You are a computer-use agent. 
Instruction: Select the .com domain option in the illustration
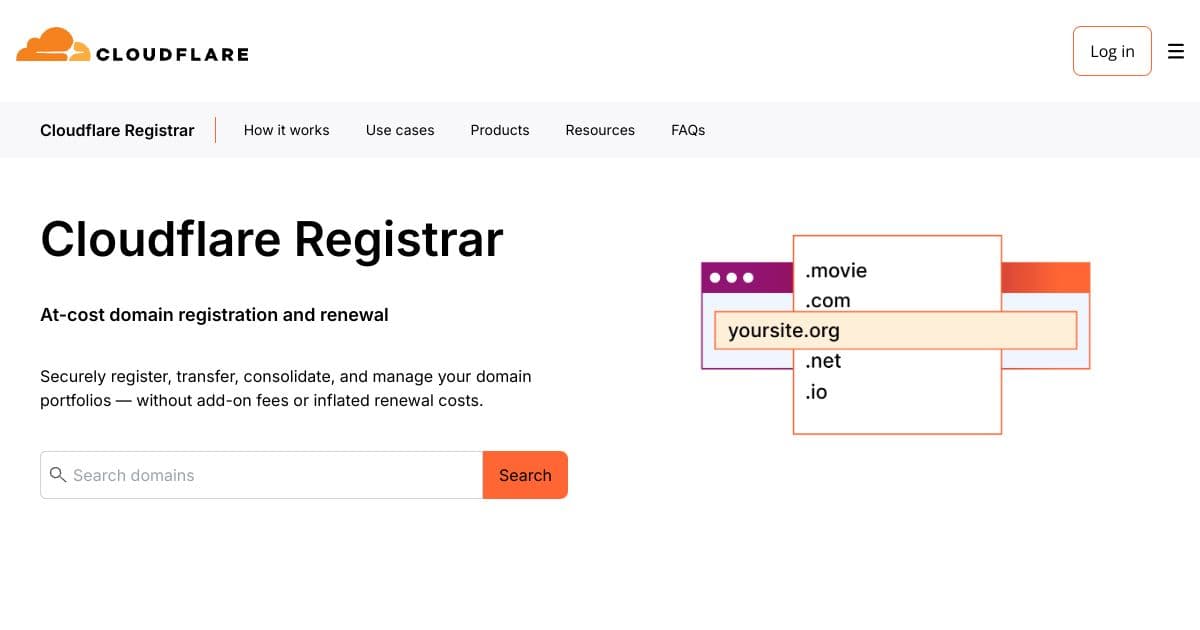(828, 300)
